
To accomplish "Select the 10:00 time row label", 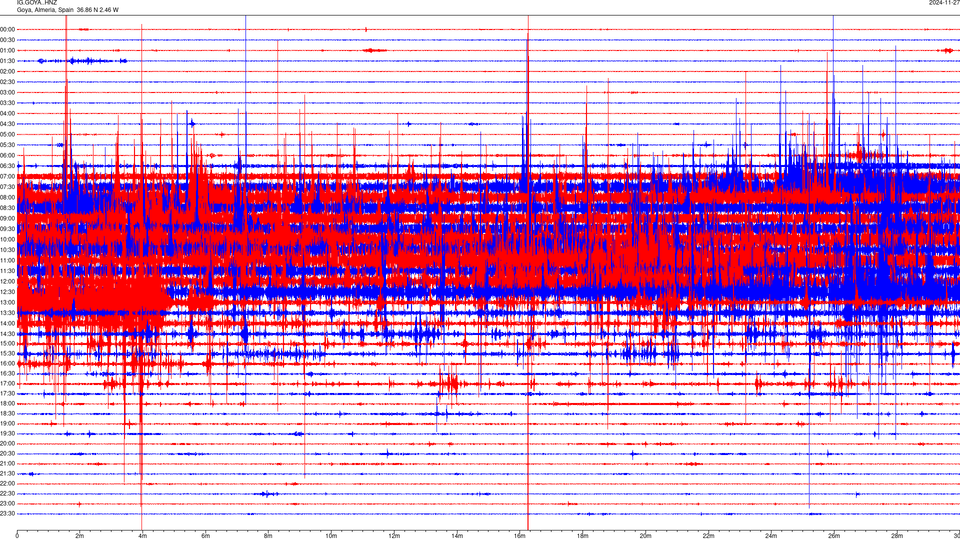I will coord(7,239).
